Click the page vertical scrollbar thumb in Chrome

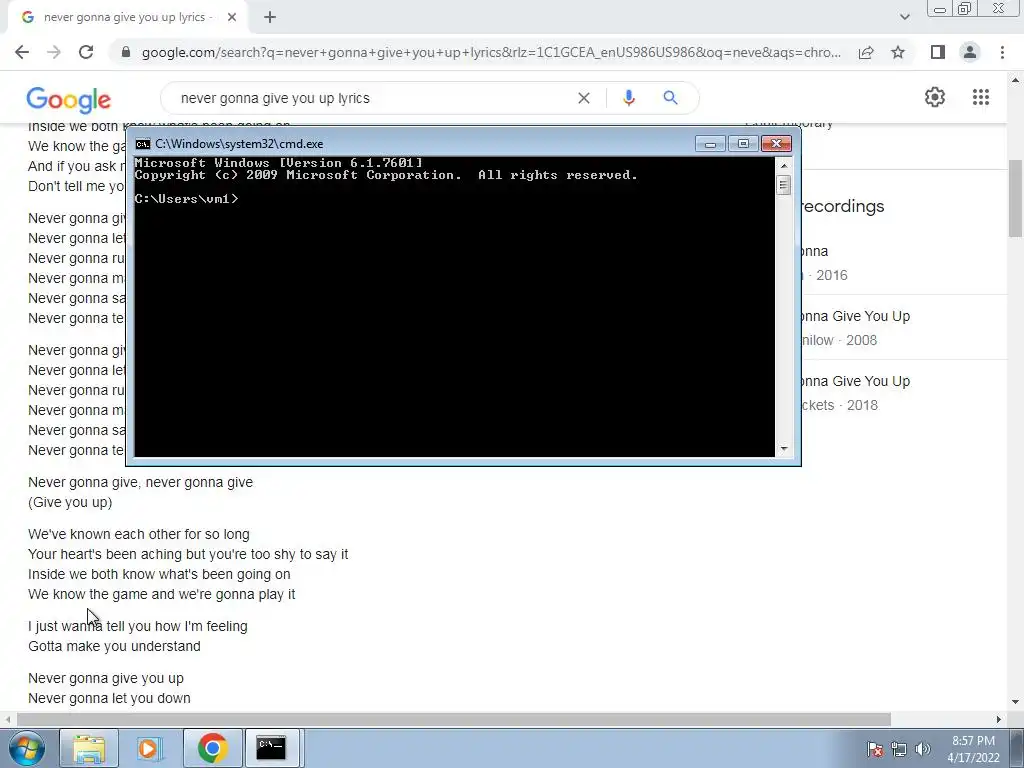click(x=1015, y=199)
